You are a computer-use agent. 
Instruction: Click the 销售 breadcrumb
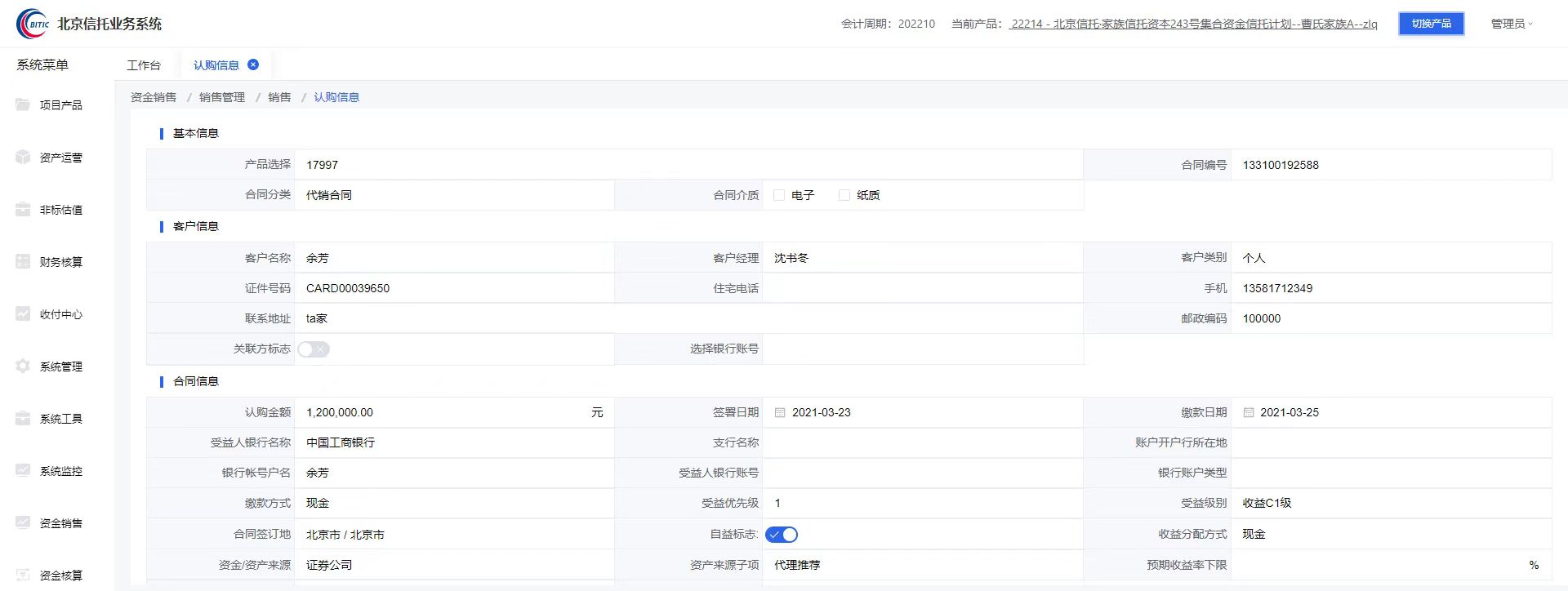coord(279,97)
